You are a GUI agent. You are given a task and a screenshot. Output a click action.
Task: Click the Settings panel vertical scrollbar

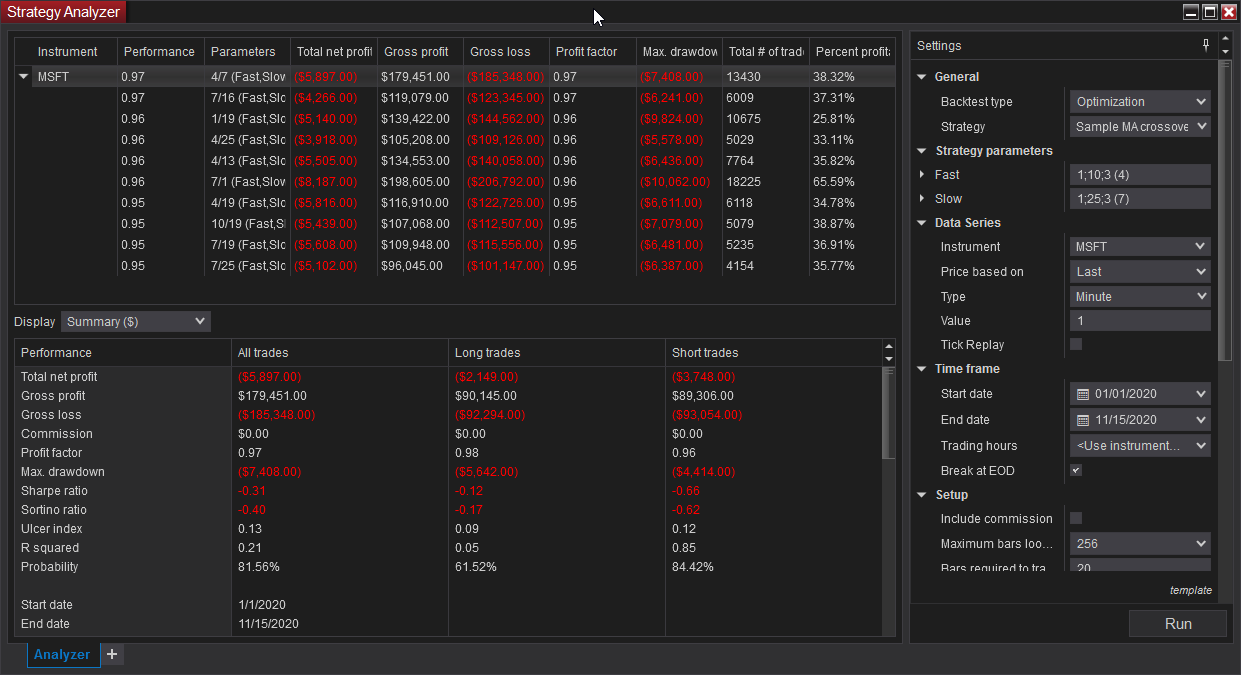(1225, 210)
